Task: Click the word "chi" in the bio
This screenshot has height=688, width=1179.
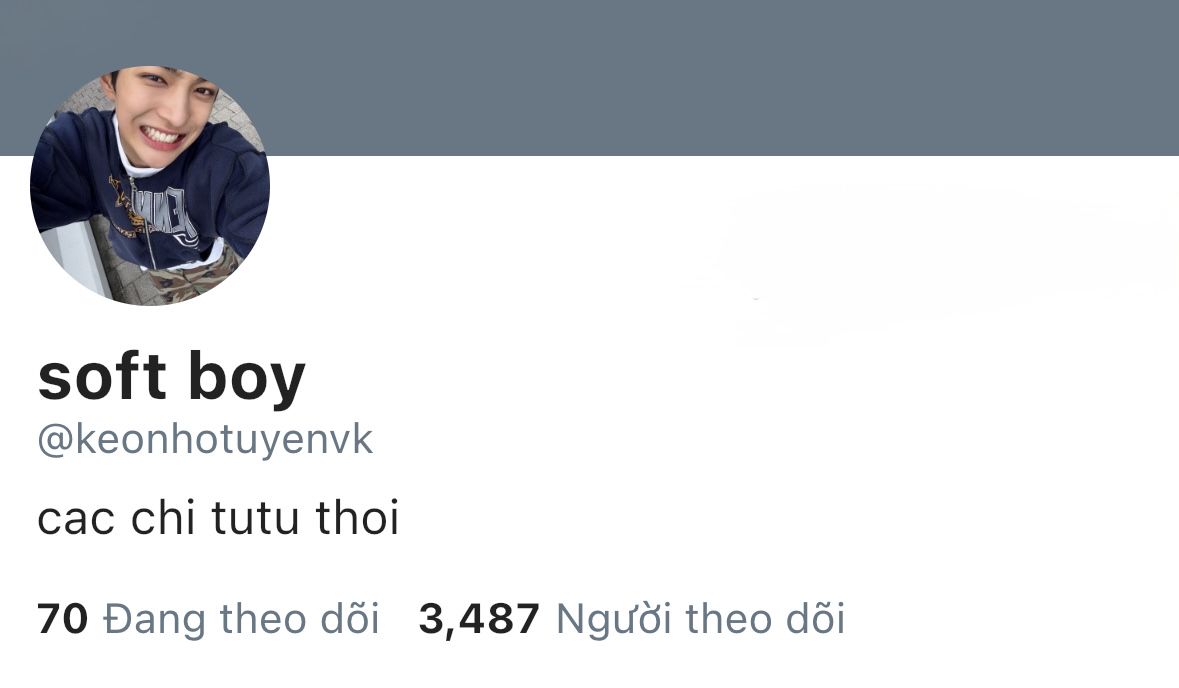Action: (x=163, y=518)
